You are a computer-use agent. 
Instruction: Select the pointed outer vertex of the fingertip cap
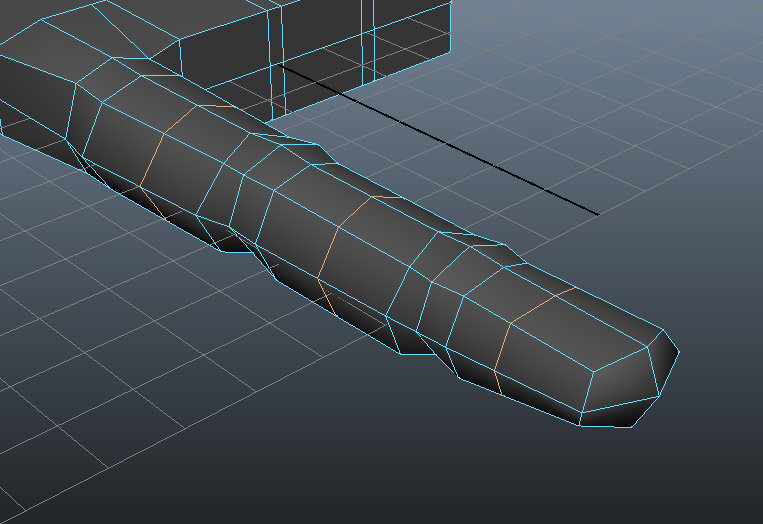679,351
